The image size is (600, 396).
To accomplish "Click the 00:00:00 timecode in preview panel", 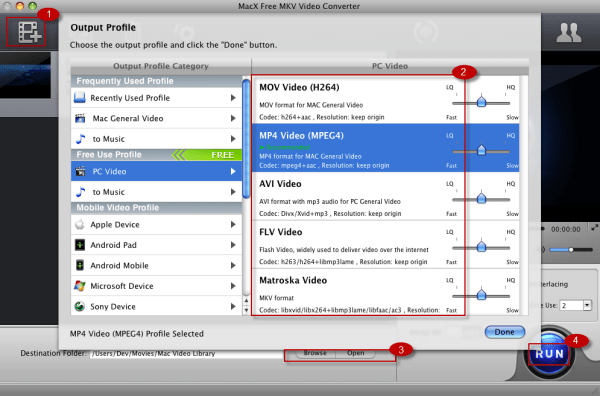I will [566, 229].
